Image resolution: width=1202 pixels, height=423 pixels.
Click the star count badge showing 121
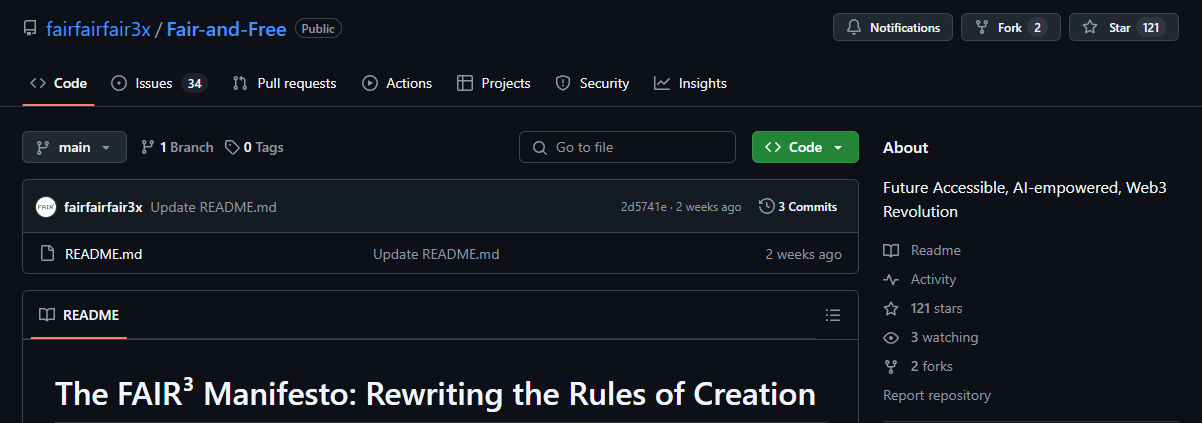1151,28
